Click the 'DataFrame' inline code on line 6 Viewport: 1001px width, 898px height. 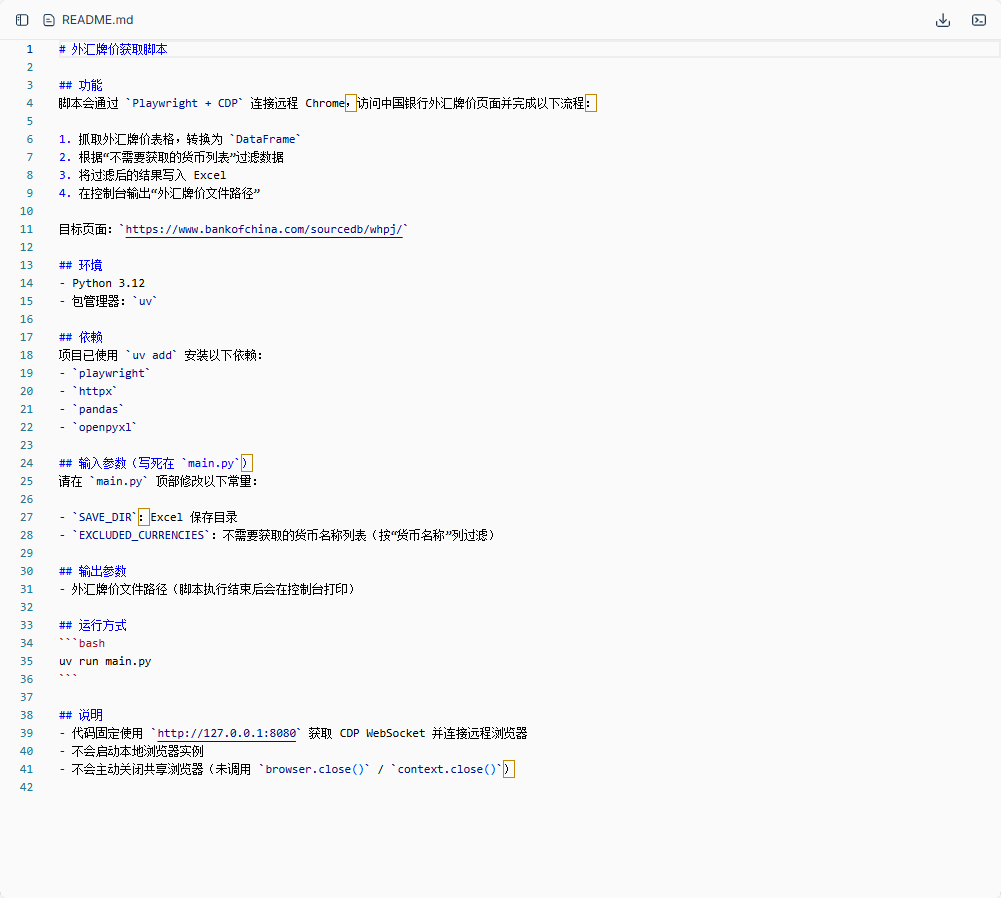pyautogui.click(x=266, y=139)
